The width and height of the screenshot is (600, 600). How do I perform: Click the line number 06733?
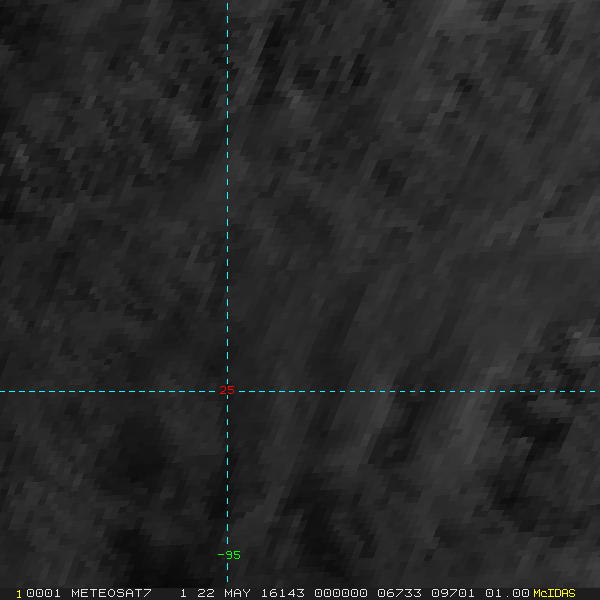tap(399, 593)
